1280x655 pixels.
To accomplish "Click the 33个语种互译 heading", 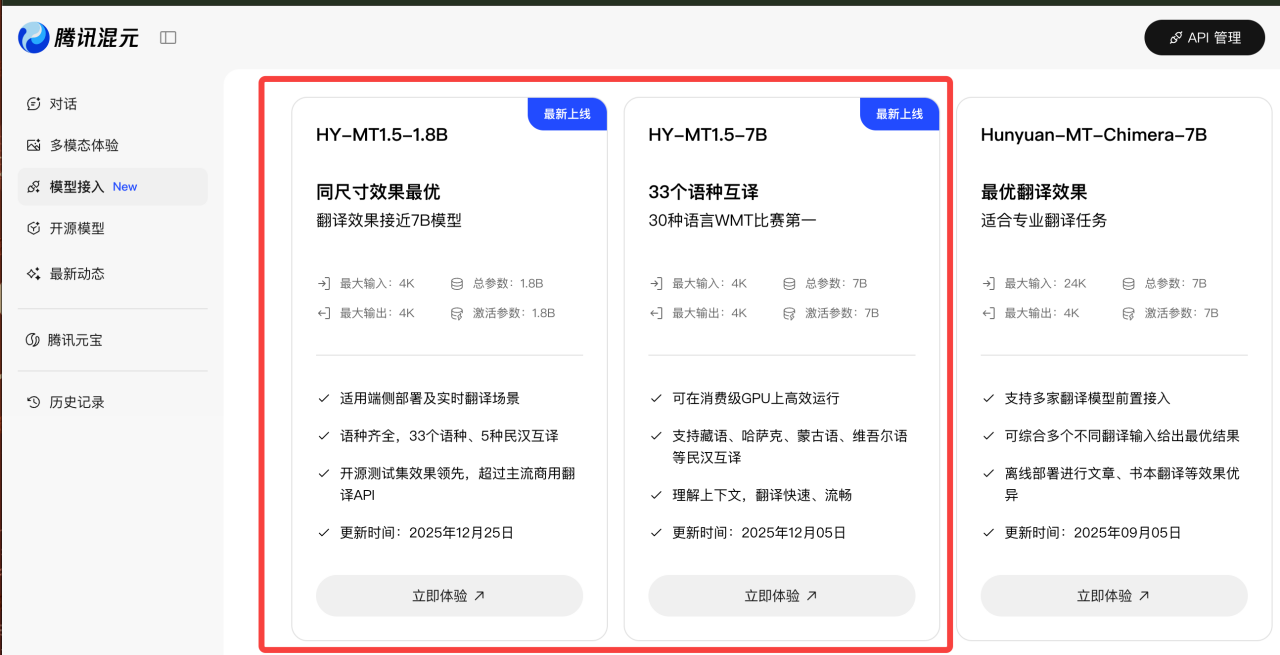I will point(703,192).
